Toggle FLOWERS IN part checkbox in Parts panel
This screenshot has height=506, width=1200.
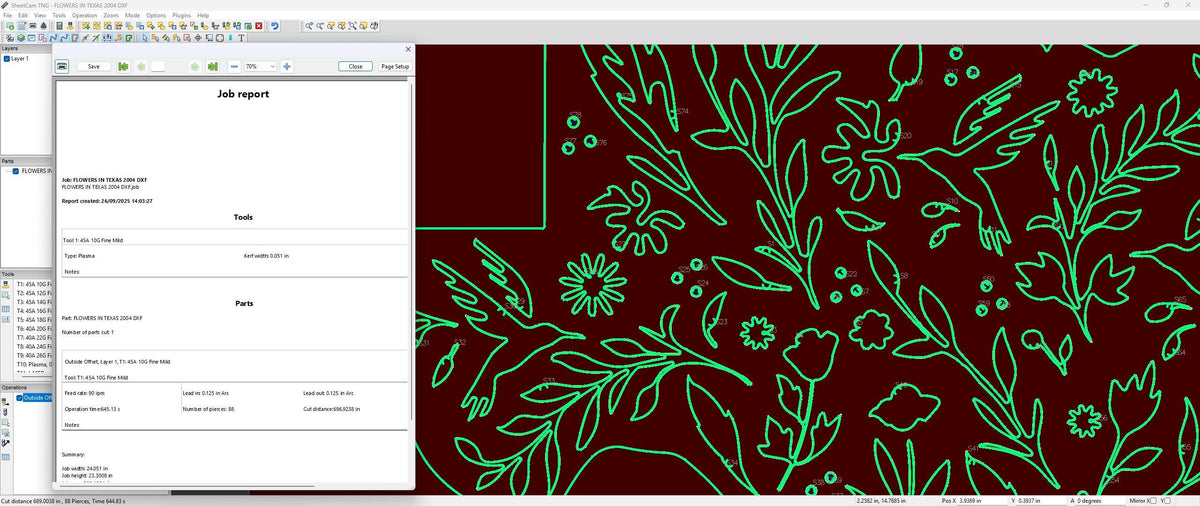click(x=16, y=171)
